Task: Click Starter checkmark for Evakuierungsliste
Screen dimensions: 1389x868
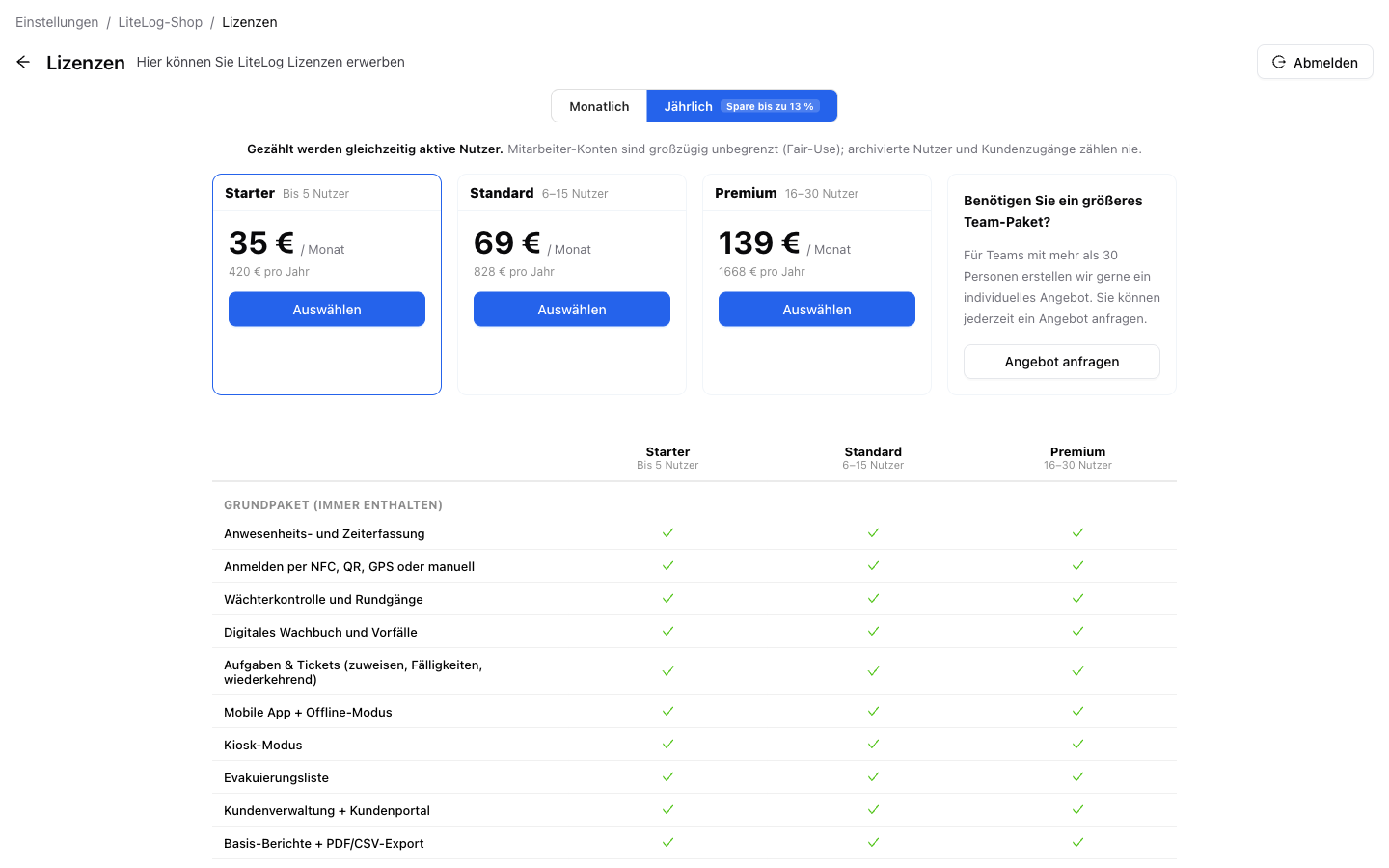Action: (x=667, y=776)
